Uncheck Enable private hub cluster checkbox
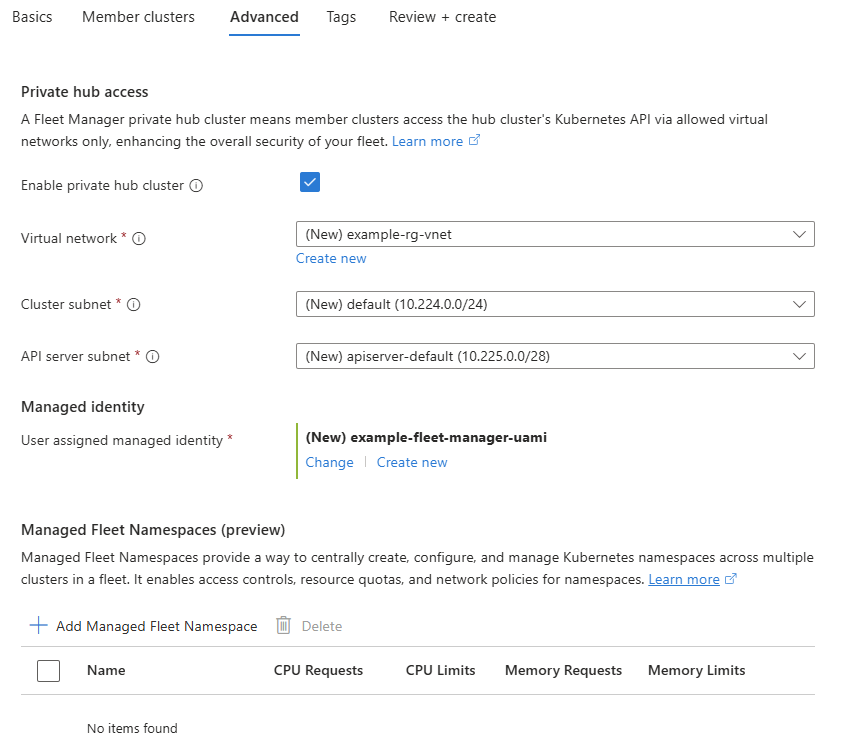Image resolution: width=851 pixels, height=756 pixels. pyautogui.click(x=310, y=182)
